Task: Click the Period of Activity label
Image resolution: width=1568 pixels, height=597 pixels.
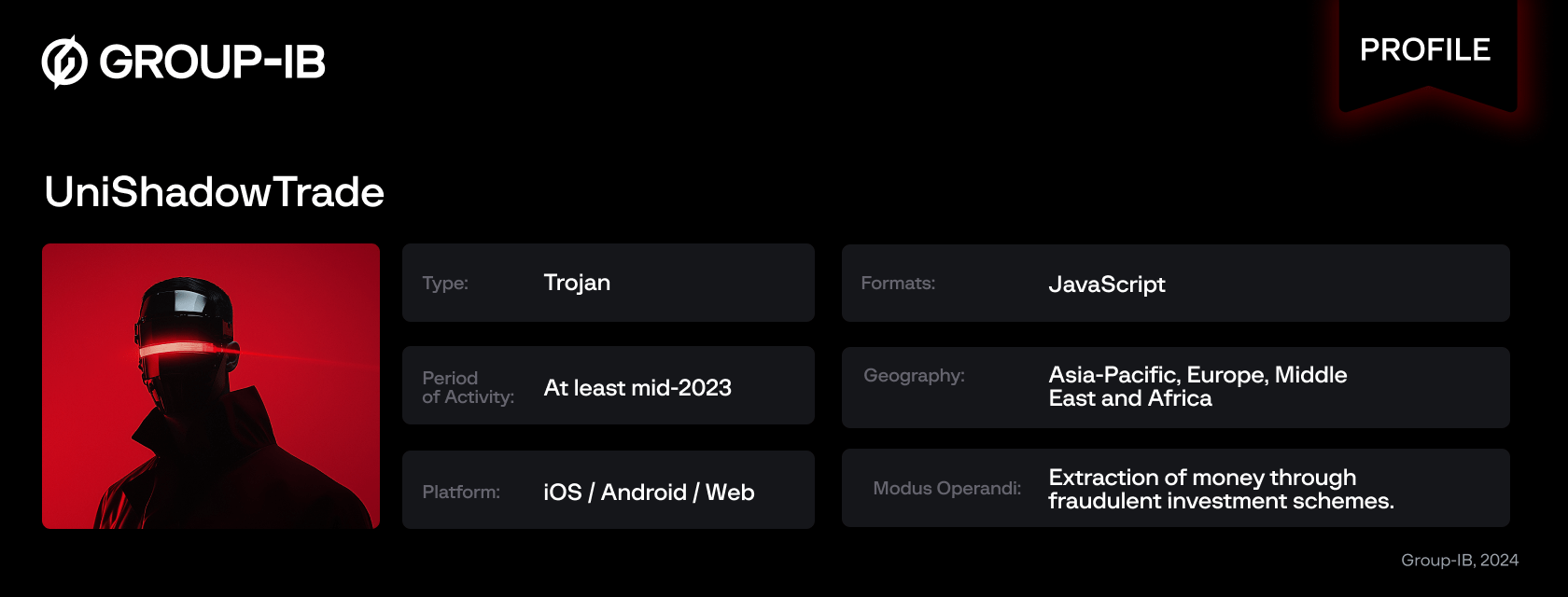Action: [468, 387]
